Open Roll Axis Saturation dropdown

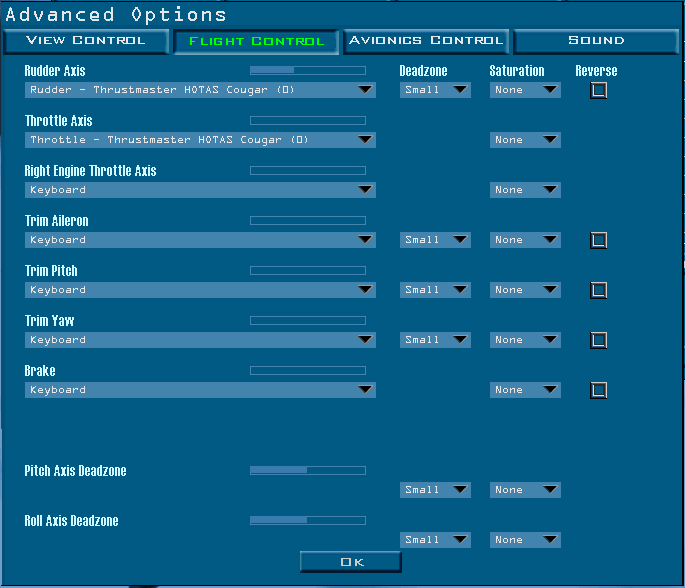point(525,540)
